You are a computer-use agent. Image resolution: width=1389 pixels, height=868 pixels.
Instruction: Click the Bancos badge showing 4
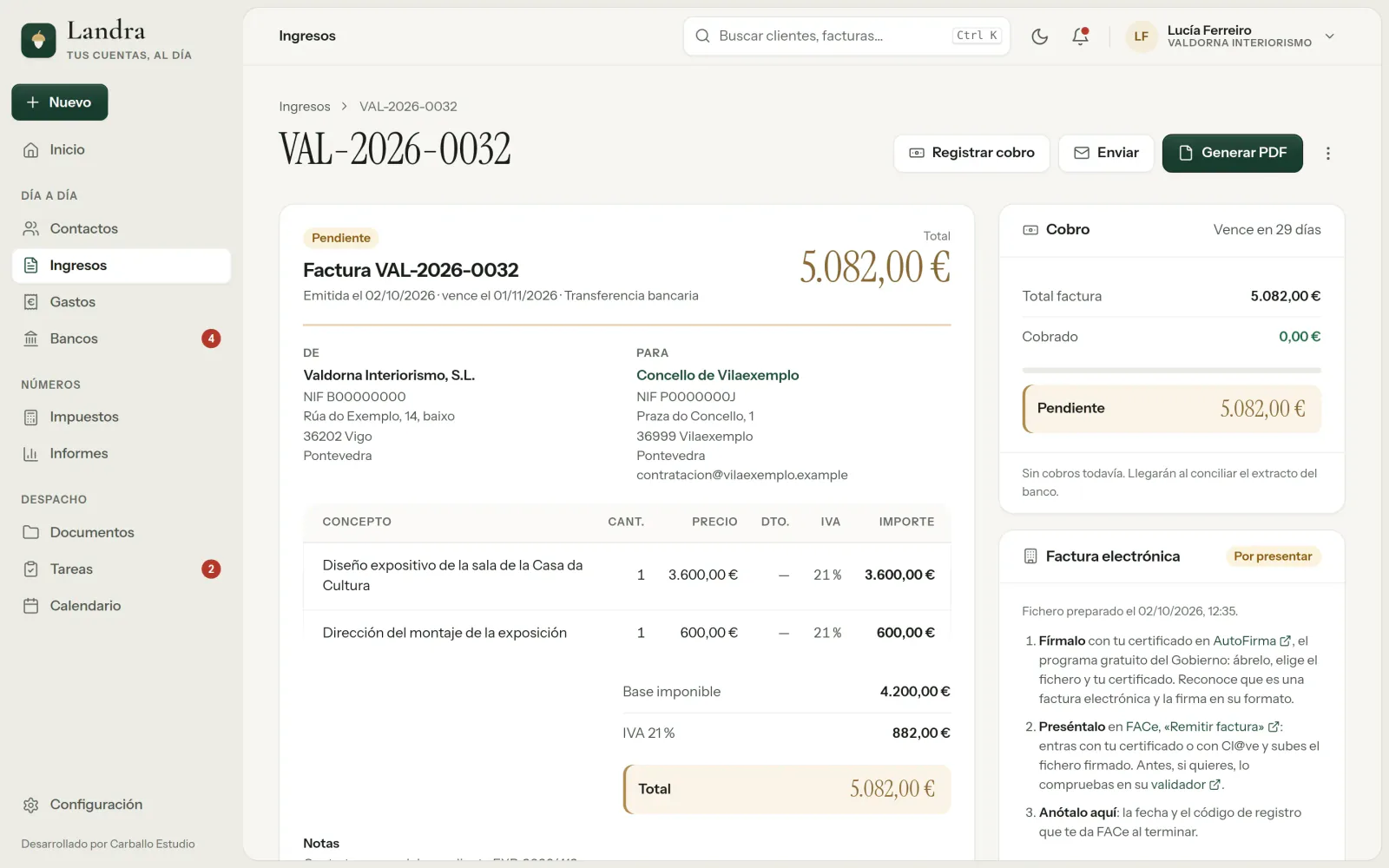211,339
